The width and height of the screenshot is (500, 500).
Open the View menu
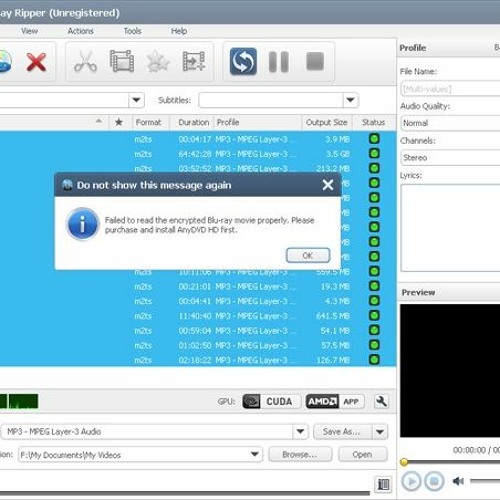[29, 31]
